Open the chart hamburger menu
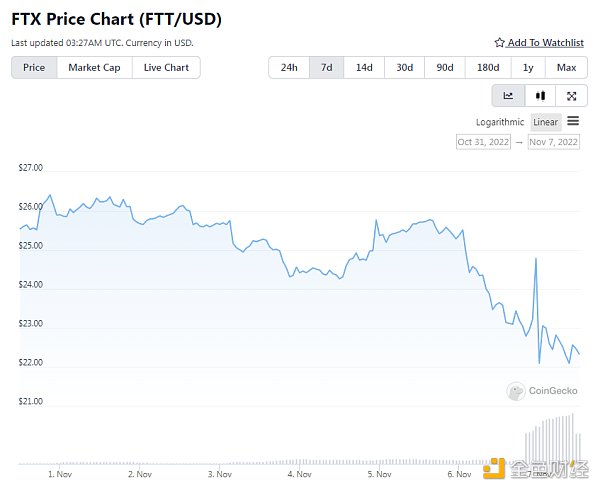This screenshot has height=490, width=600. click(573, 122)
